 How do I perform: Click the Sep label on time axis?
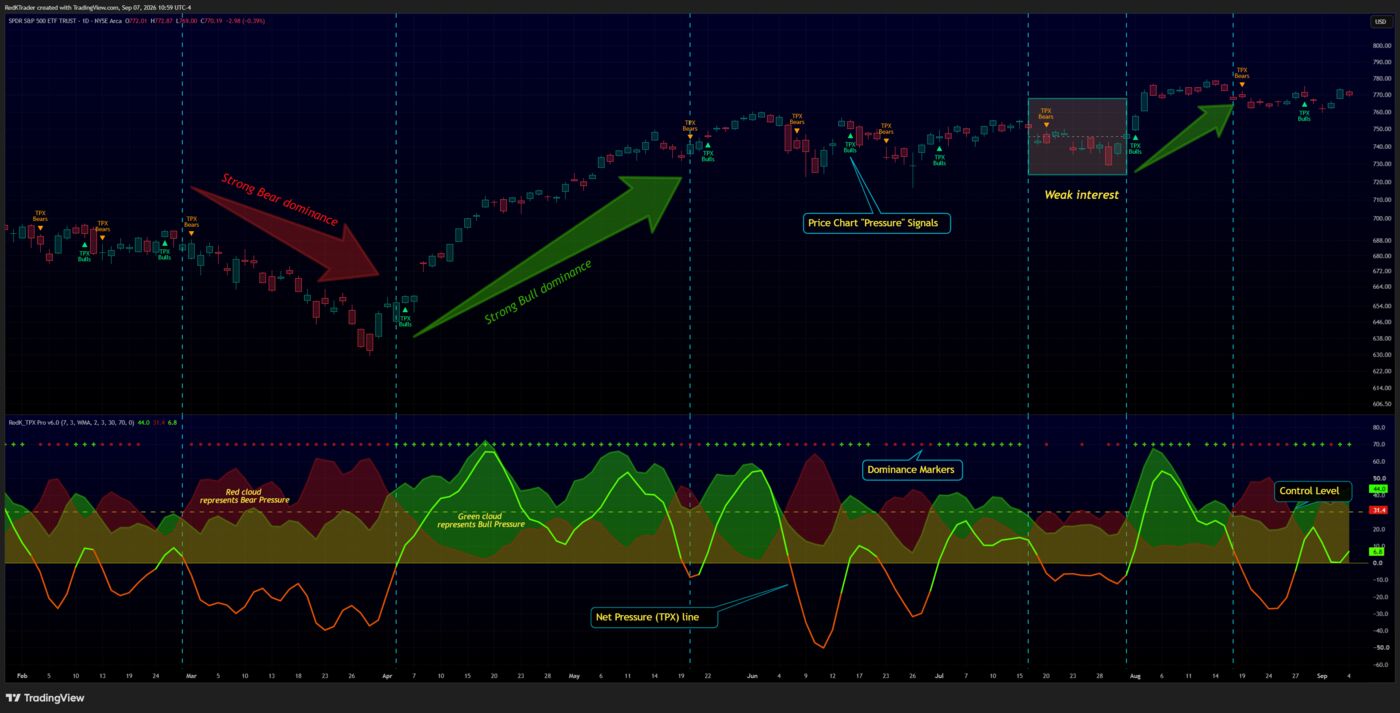point(1321,676)
